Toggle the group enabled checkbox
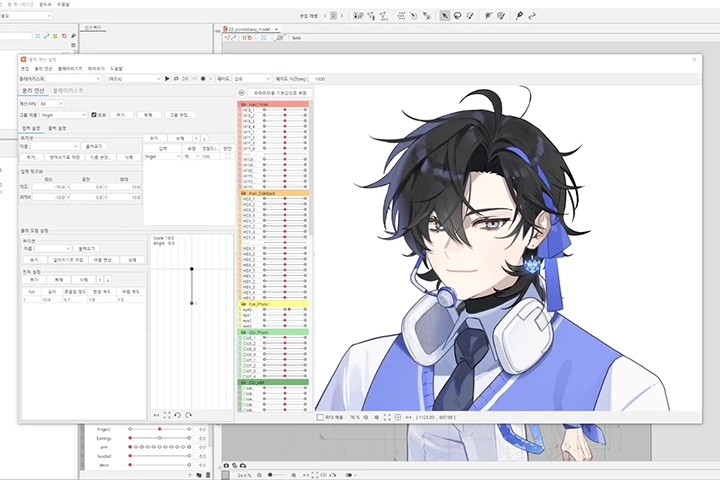The width and height of the screenshot is (720, 480). [x=94, y=115]
